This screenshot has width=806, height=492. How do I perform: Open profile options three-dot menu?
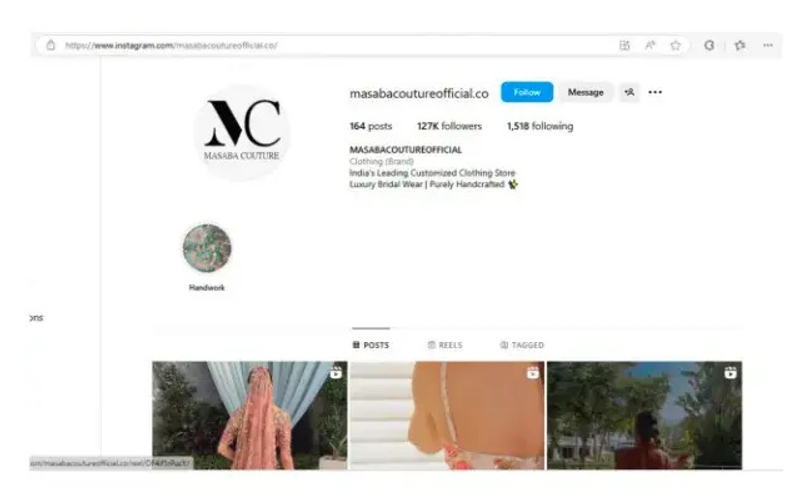click(655, 92)
